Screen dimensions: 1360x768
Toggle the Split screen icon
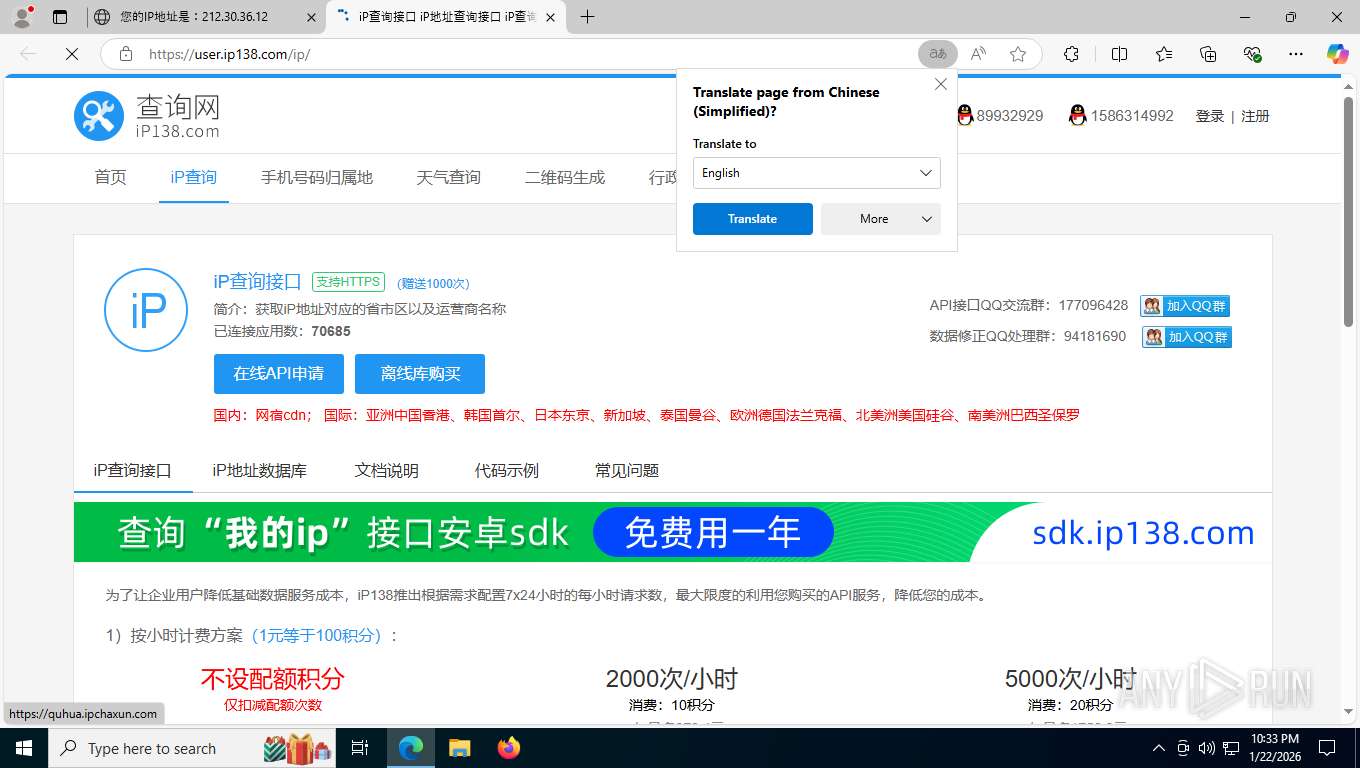(x=1119, y=54)
